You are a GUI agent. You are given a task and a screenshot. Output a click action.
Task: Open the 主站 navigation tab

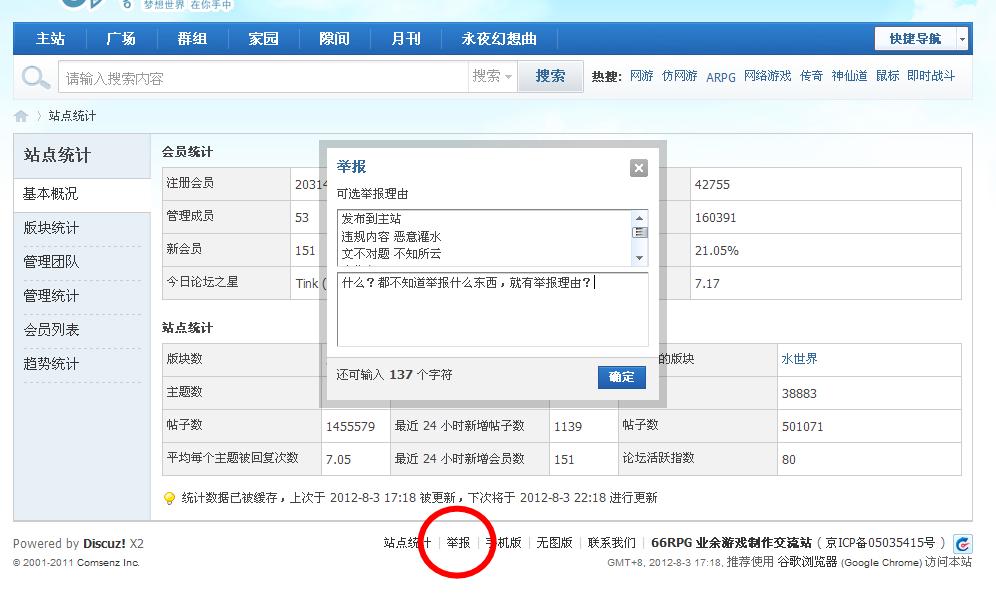[x=50, y=39]
